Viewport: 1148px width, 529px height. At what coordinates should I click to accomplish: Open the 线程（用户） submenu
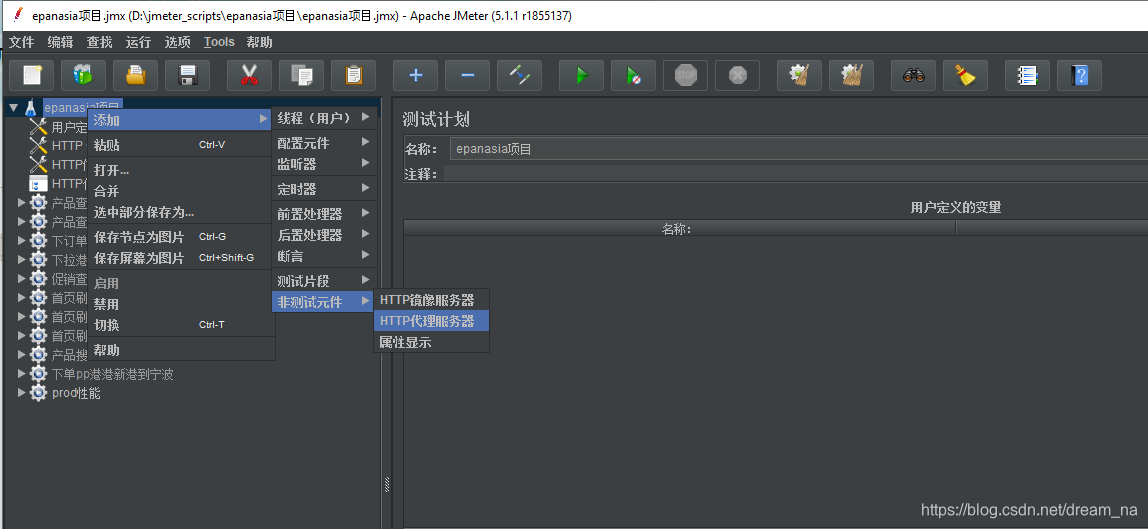pos(324,118)
